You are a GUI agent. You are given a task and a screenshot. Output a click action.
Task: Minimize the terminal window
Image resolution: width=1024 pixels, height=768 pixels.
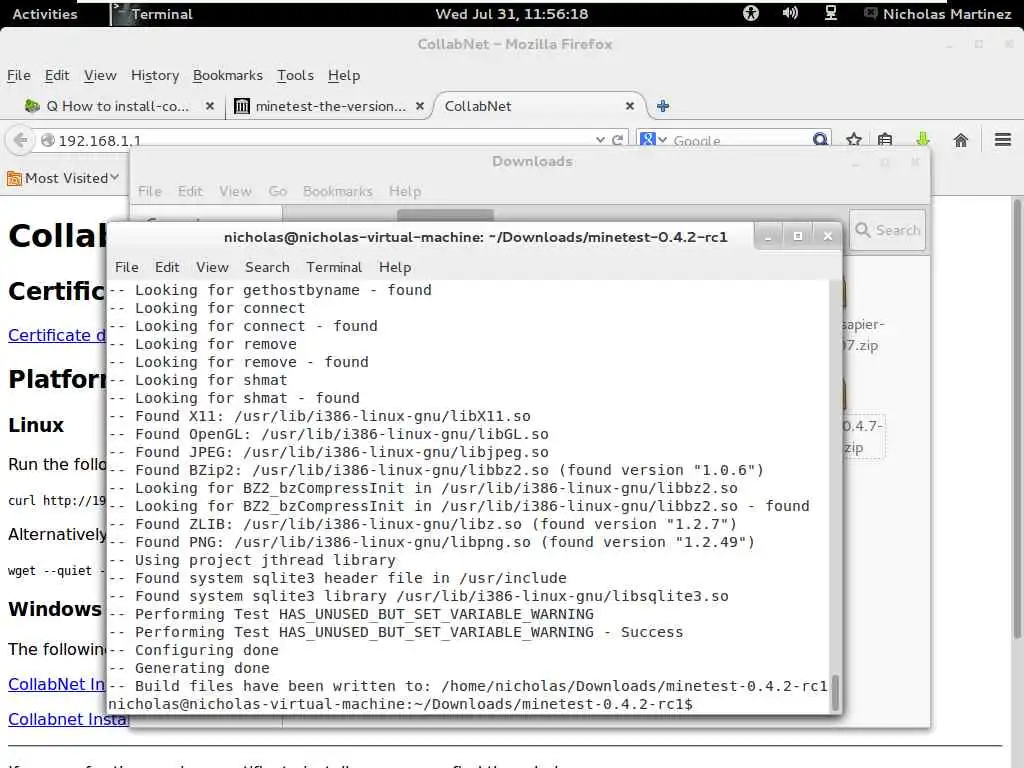[768, 236]
